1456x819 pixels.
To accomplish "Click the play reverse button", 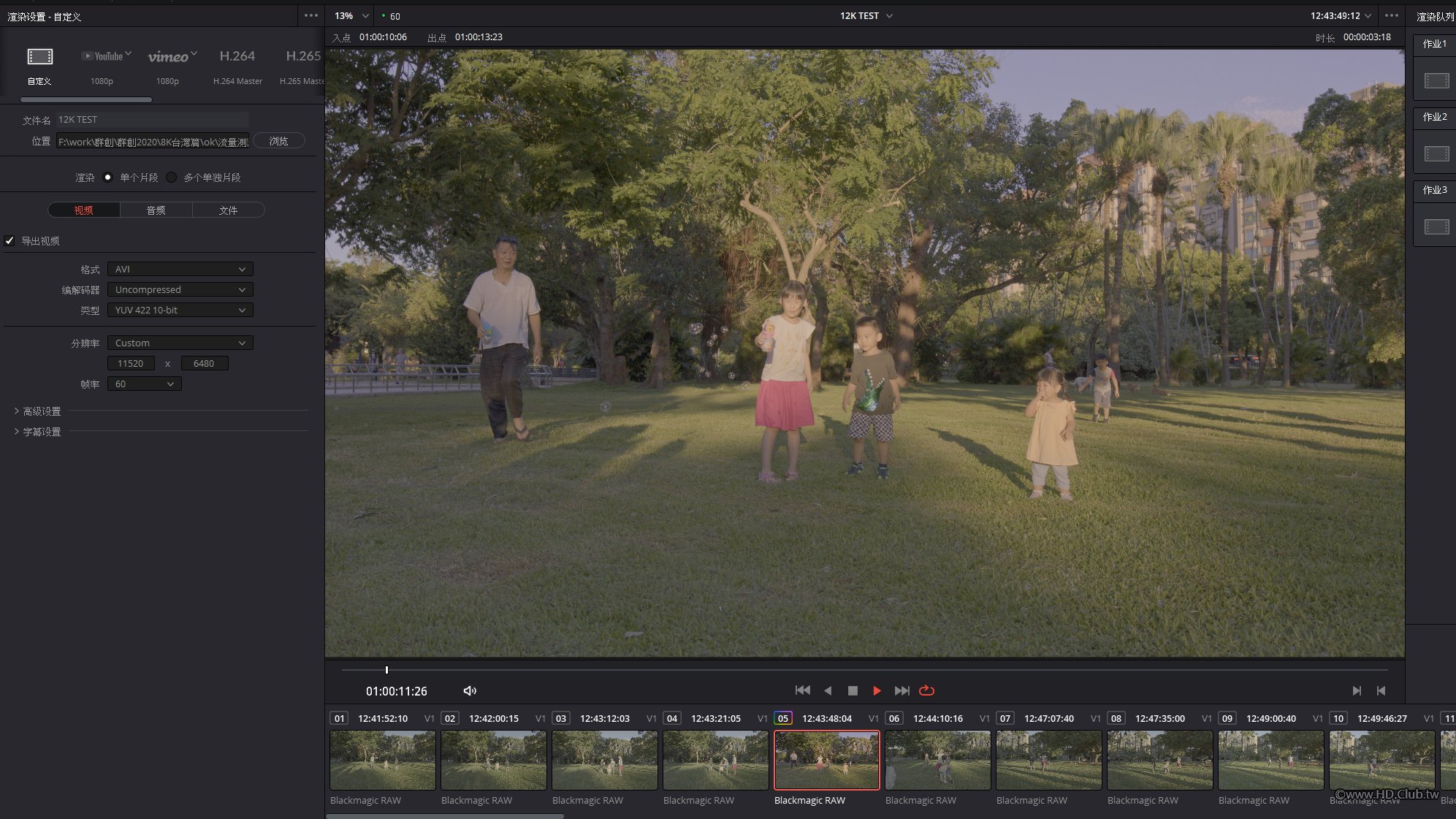I will coord(828,690).
